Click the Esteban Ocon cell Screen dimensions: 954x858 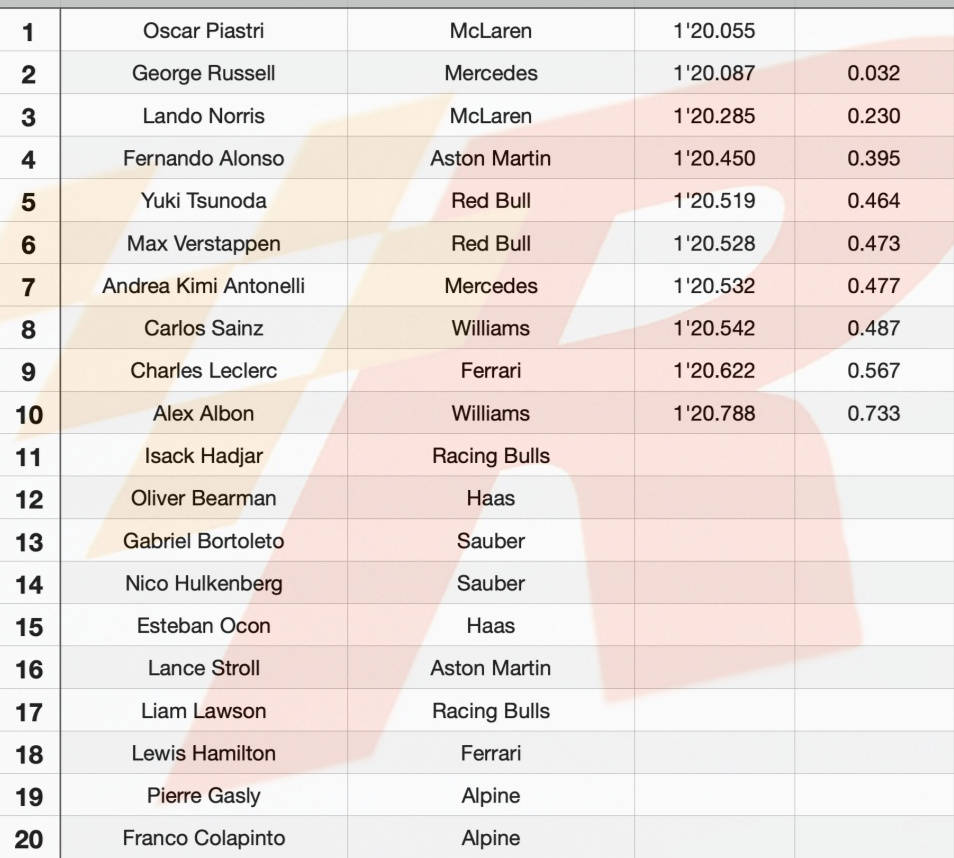coord(204,626)
